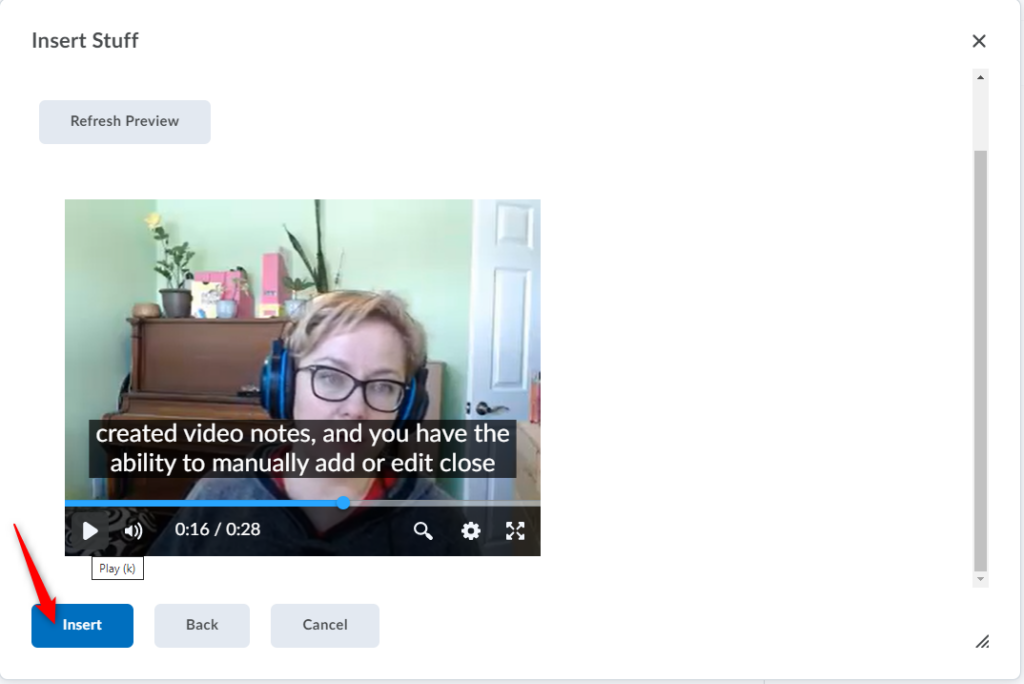This screenshot has width=1024, height=684.
Task: Enter fullscreen mode for the video
Action: 515,531
